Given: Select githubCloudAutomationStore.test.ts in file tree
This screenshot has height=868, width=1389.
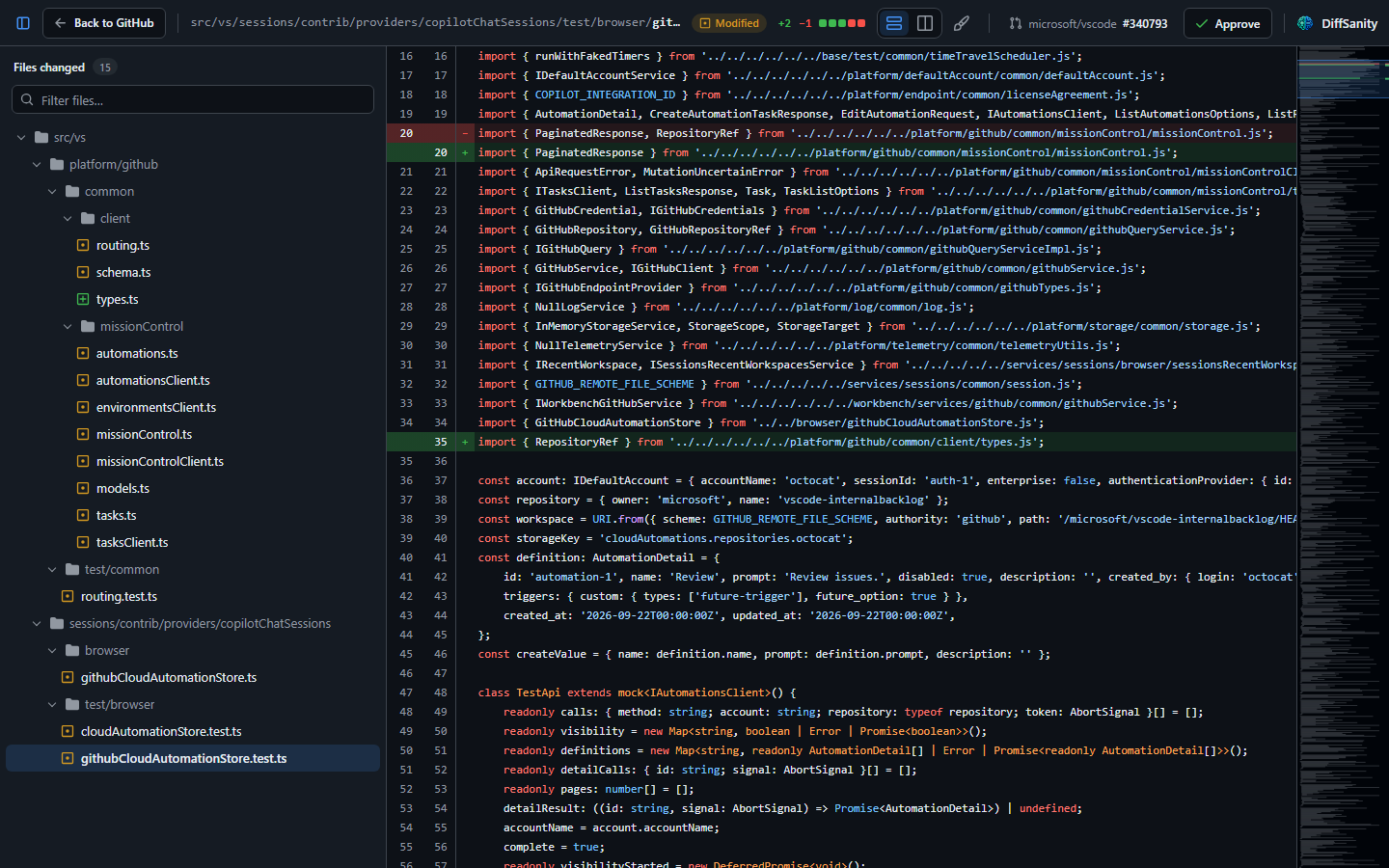Looking at the screenshot, I should tap(193, 758).
